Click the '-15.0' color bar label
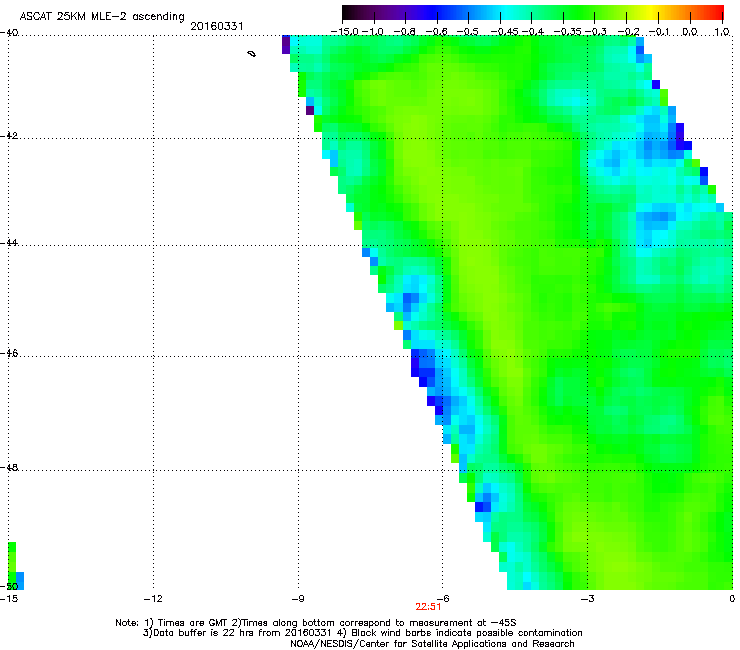Screen dimensions: 740x650 (x=344, y=32)
